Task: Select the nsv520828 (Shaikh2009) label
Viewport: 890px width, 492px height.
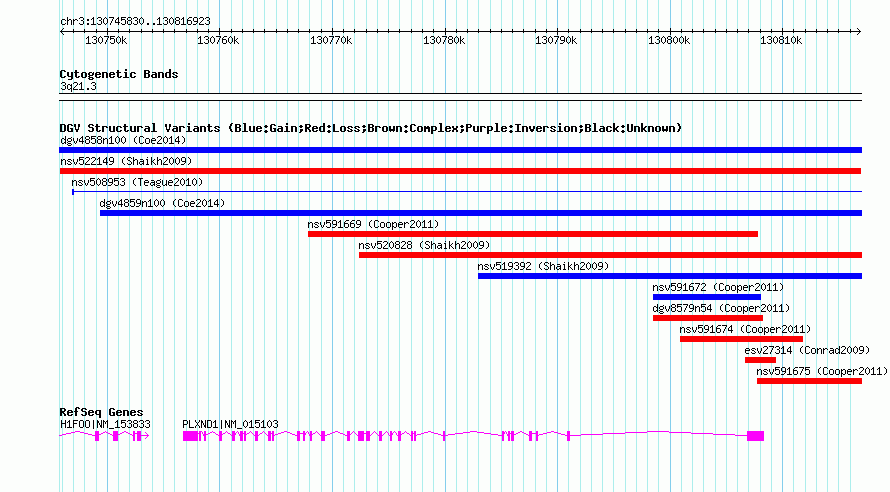Action: point(424,245)
